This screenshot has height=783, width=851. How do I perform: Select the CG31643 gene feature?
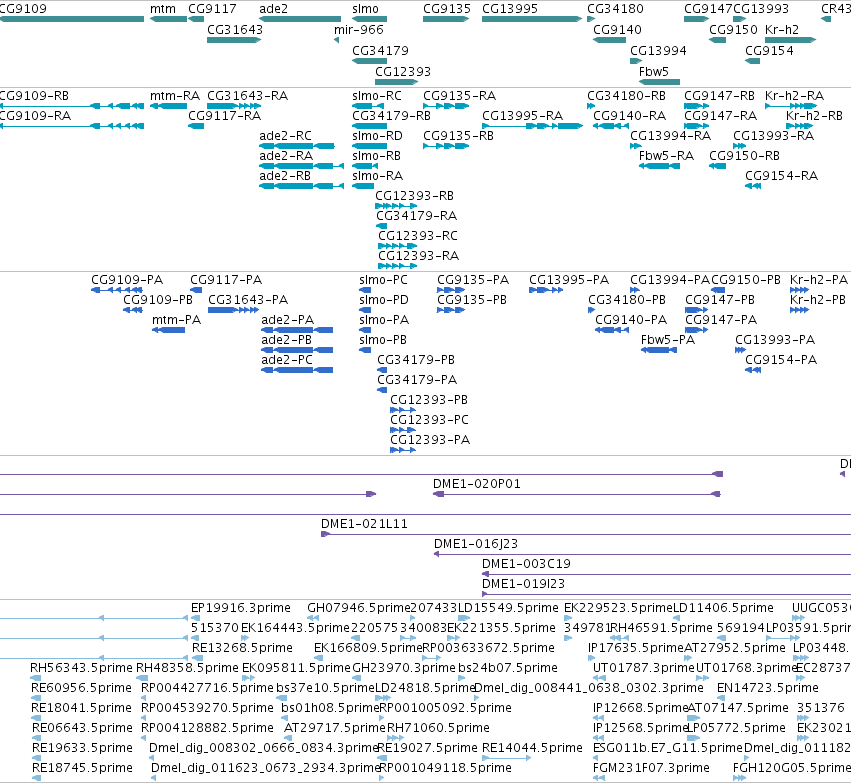pos(234,40)
